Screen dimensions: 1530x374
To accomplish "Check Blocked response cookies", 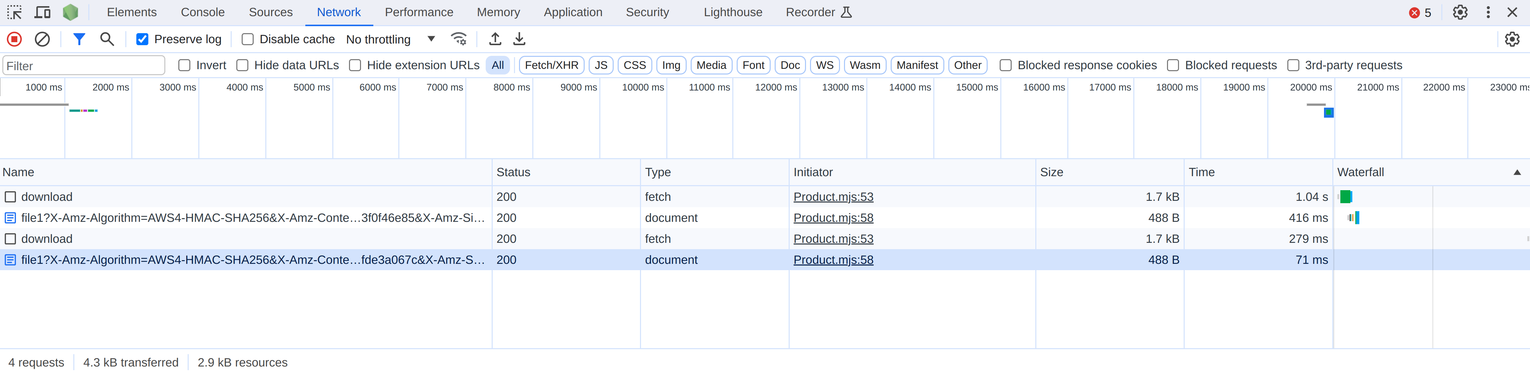I will (x=1006, y=65).
